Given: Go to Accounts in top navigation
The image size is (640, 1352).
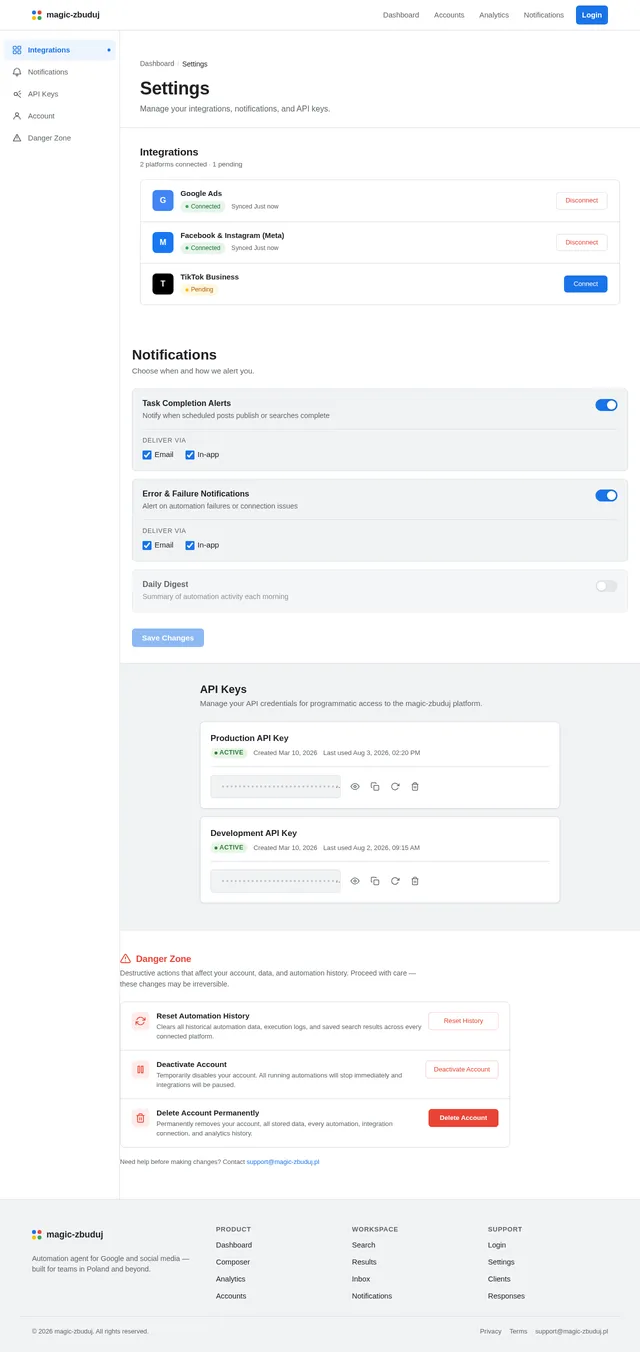Looking at the screenshot, I should [x=449, y=15].
